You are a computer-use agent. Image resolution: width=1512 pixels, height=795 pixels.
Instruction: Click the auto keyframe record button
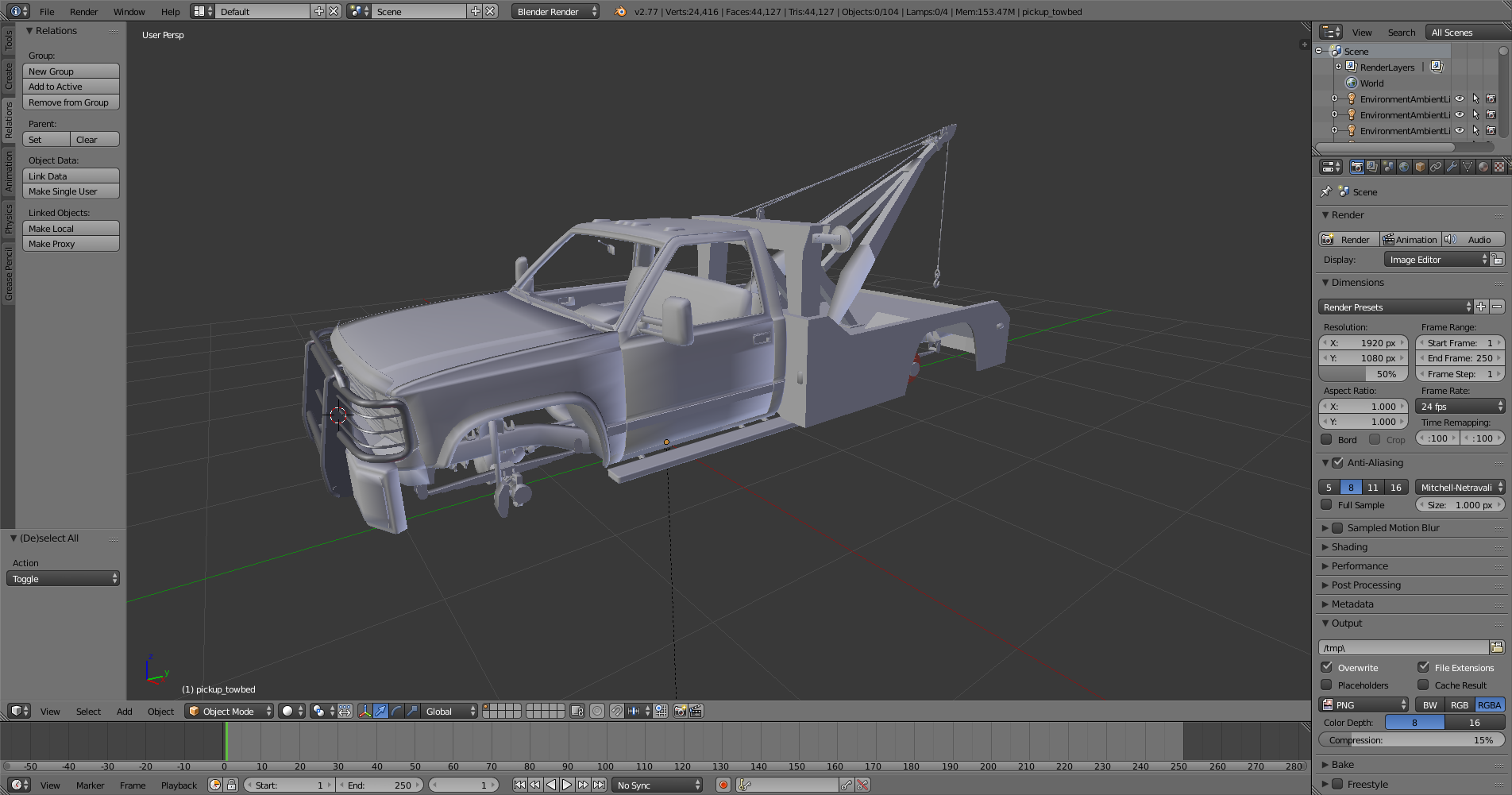coord(723,785)
